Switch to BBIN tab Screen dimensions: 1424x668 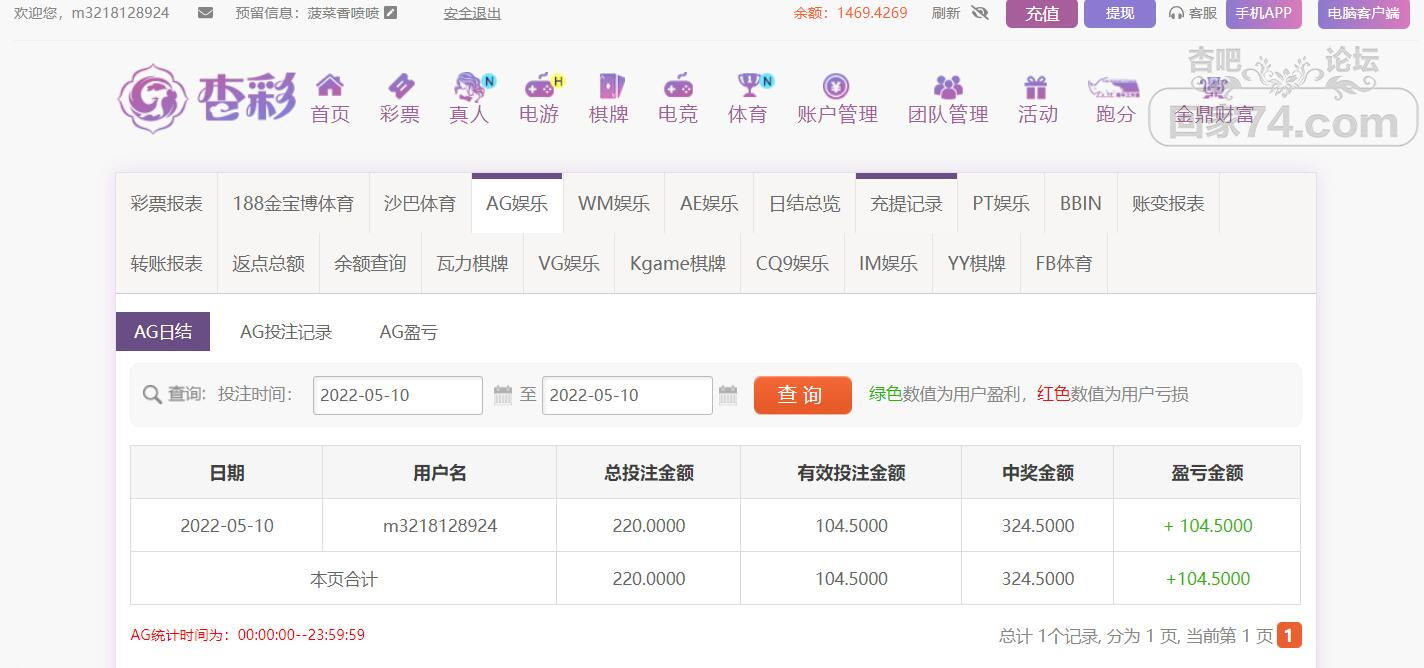click(x=1081, y=204)
